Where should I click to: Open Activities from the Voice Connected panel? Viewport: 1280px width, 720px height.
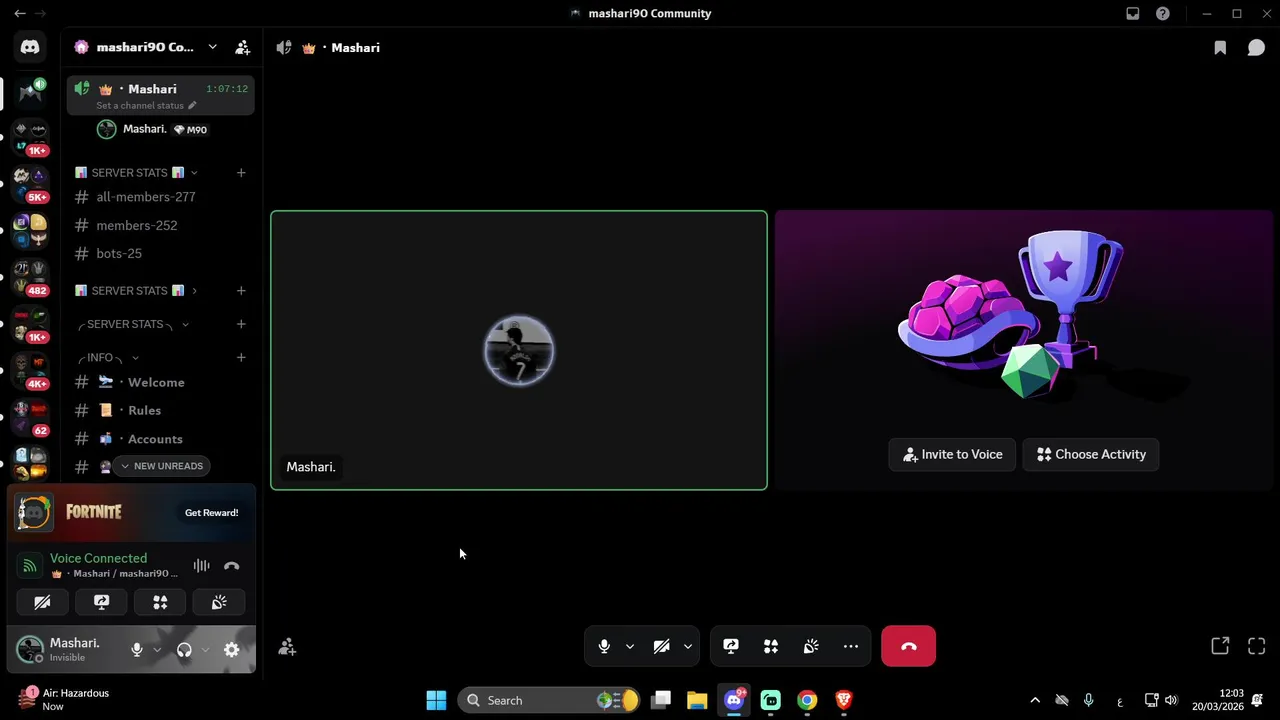(160, 602)
